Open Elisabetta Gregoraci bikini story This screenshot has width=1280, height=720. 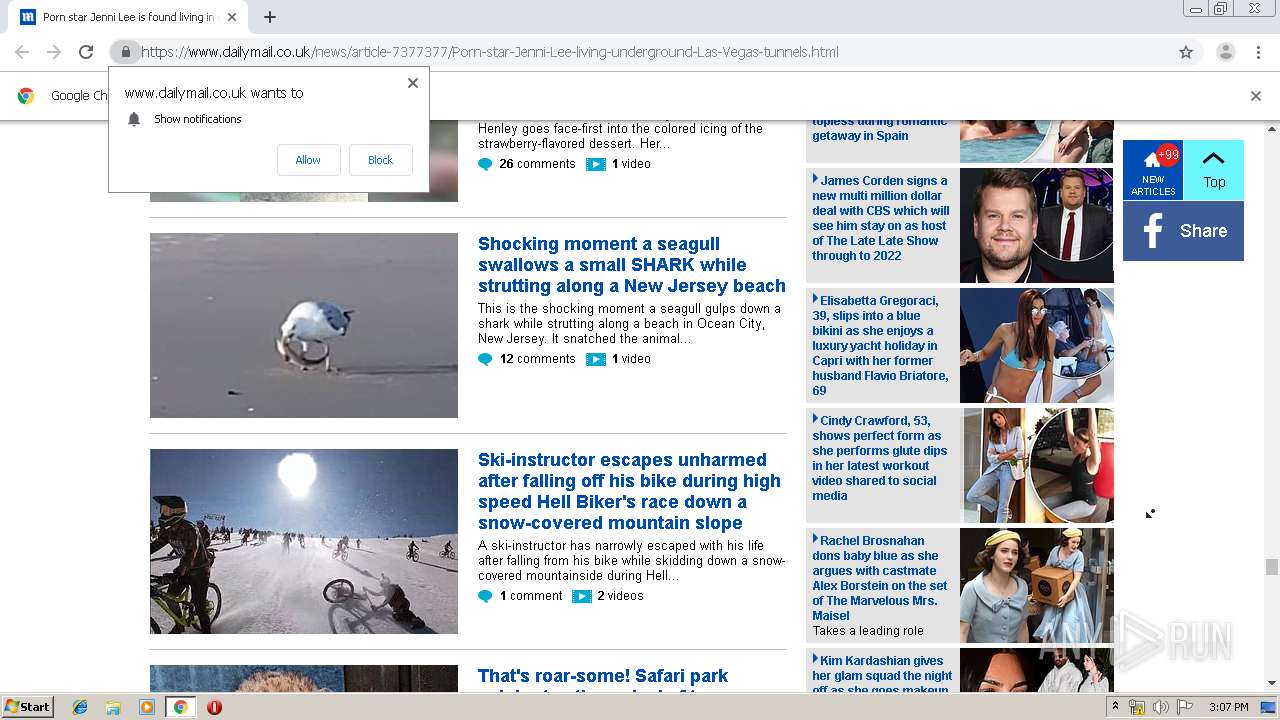coord(880,345)
